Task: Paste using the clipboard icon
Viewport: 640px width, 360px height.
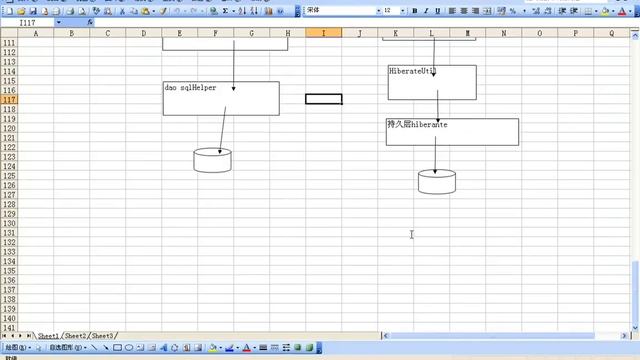Action: 145,11
